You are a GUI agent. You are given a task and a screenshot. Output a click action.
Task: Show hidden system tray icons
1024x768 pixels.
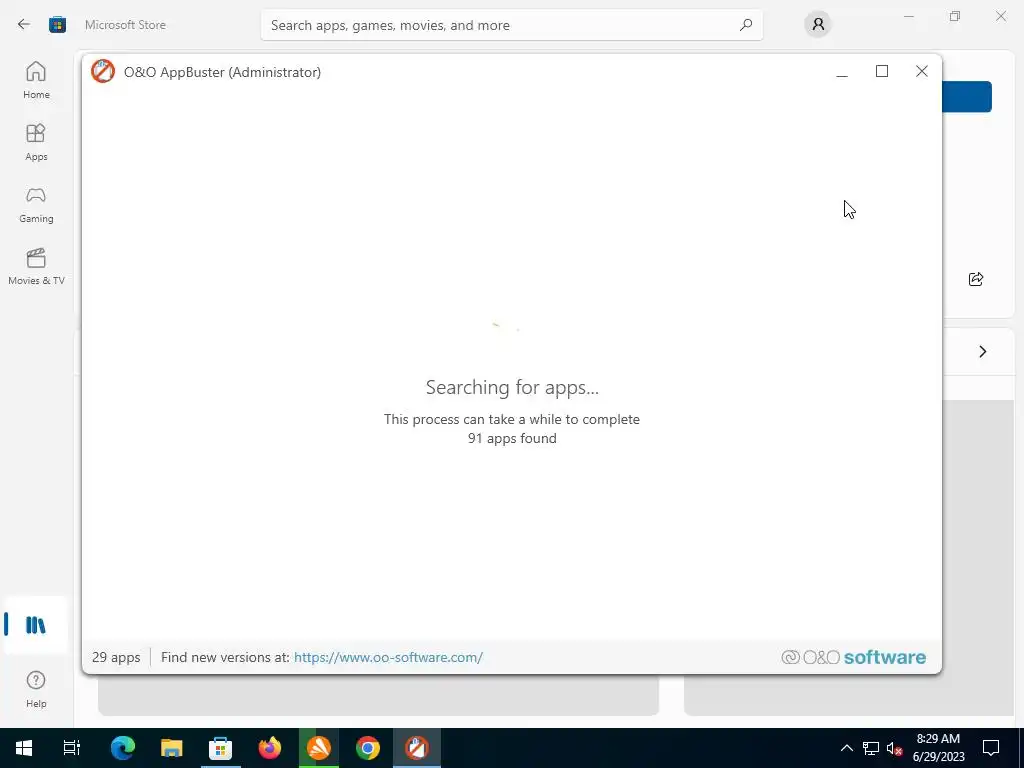pyautogui.click(x=846, y=748)
